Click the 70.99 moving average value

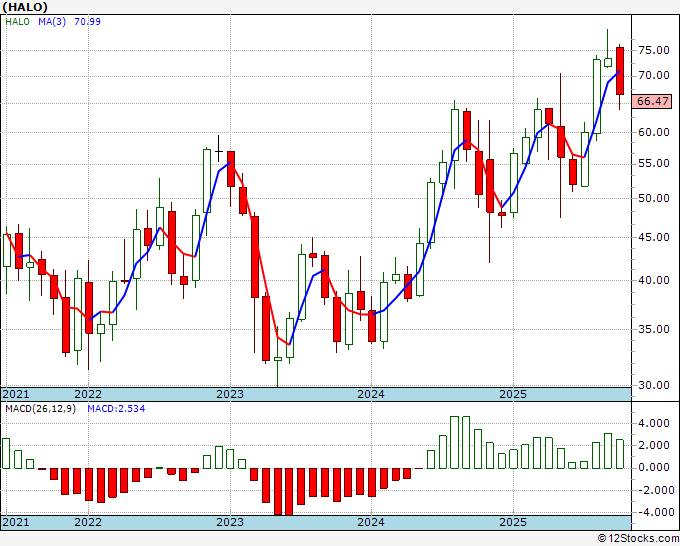point(87,21)
